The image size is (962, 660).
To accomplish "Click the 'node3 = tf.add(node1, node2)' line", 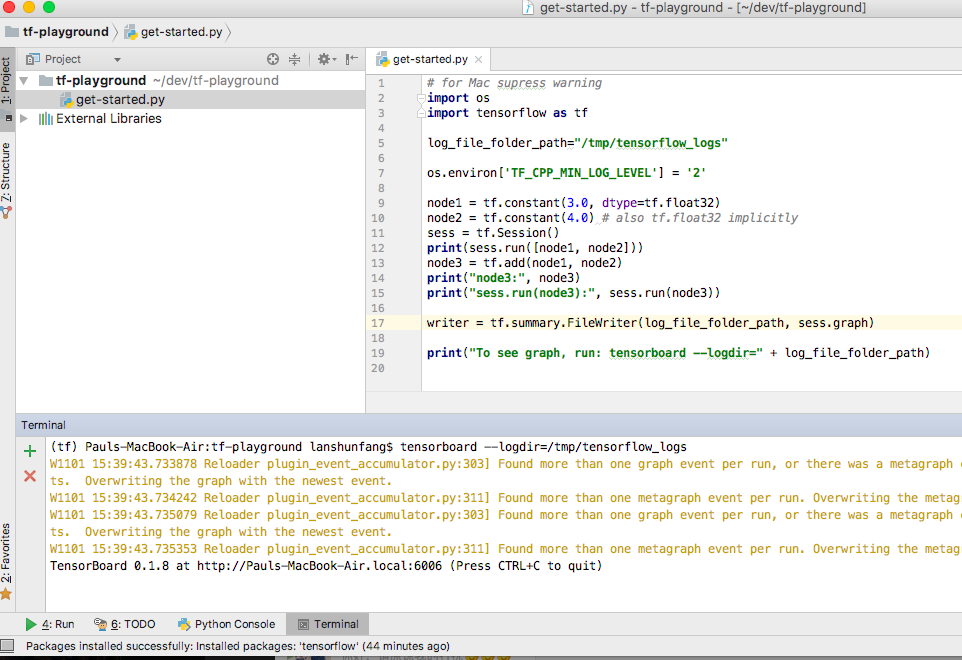I will 525,263.
